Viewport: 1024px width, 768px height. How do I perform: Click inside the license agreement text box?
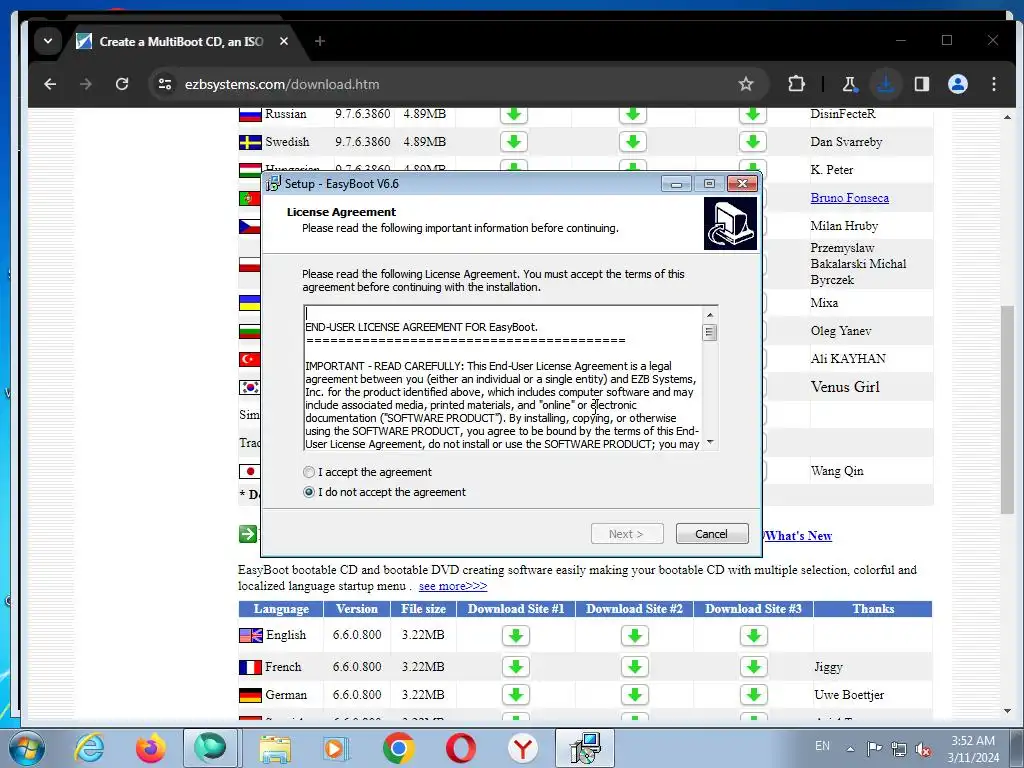click(x=503, y=378)
